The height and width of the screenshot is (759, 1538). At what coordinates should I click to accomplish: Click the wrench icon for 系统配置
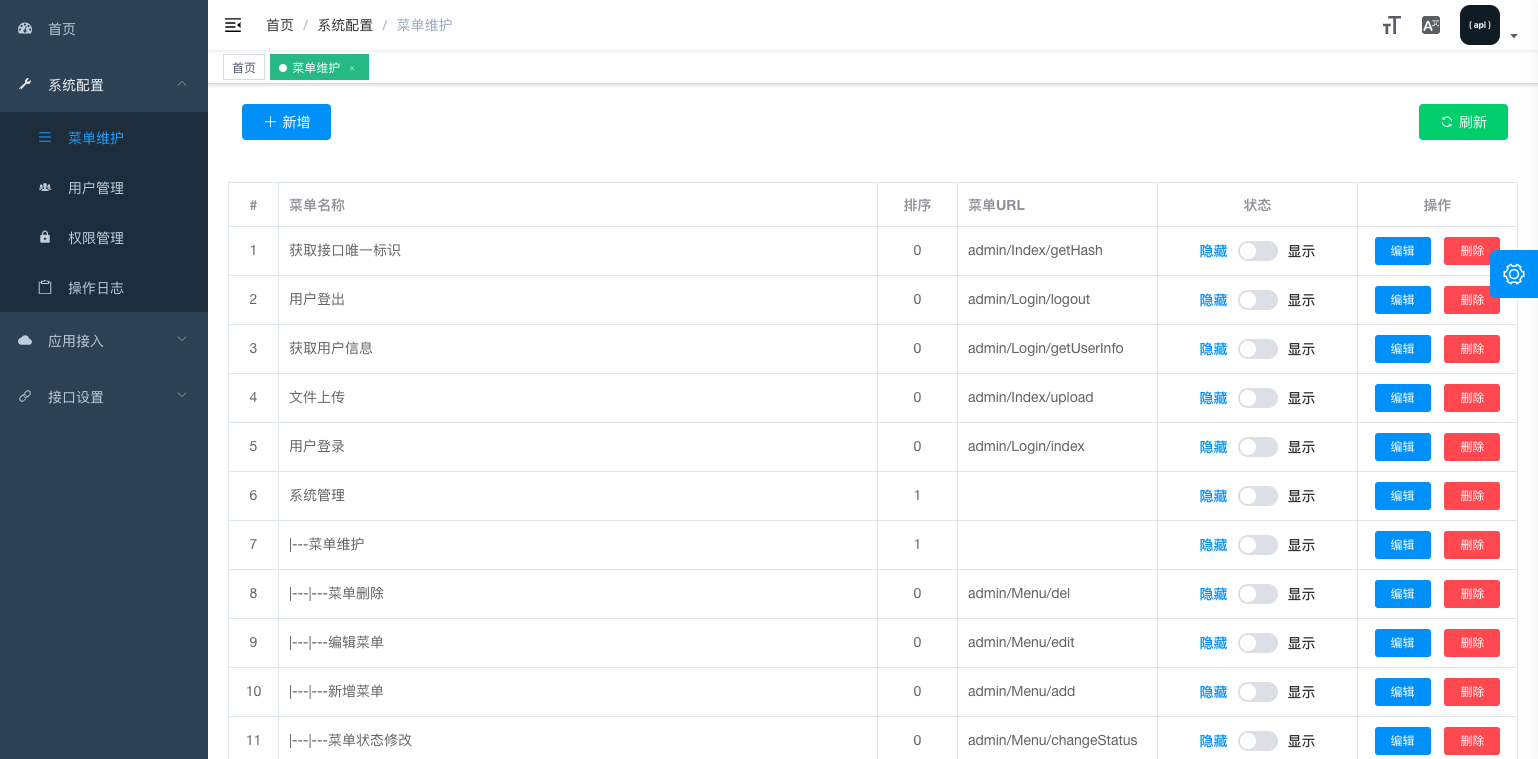point(26,85)
